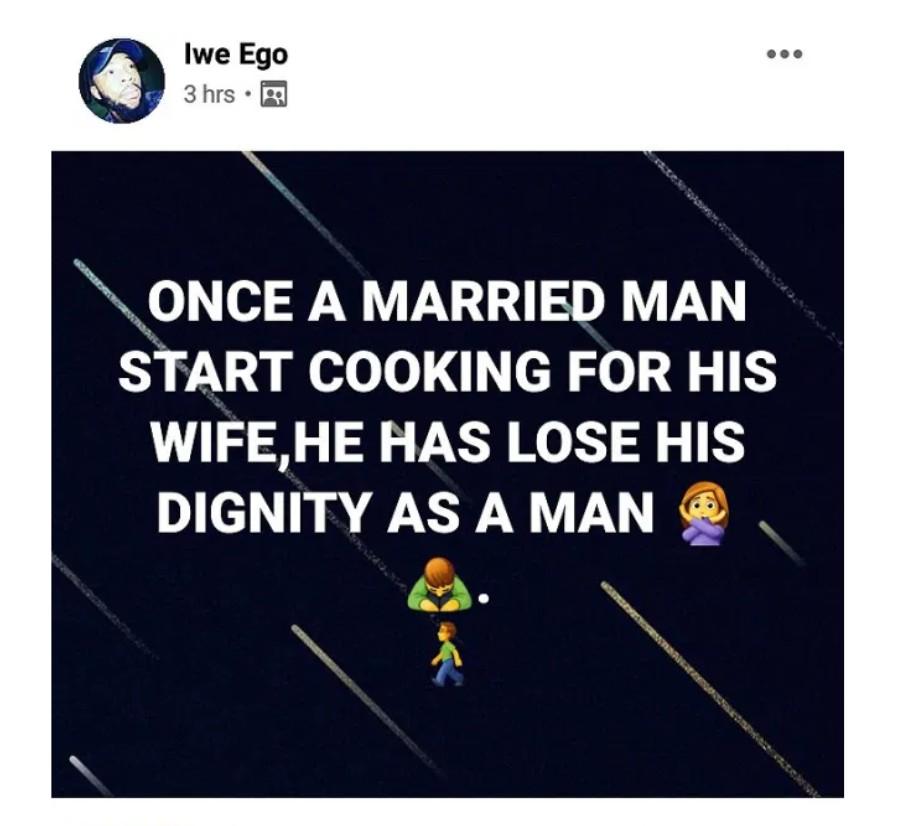Click the friends audience privacy icon

[274, 95]
